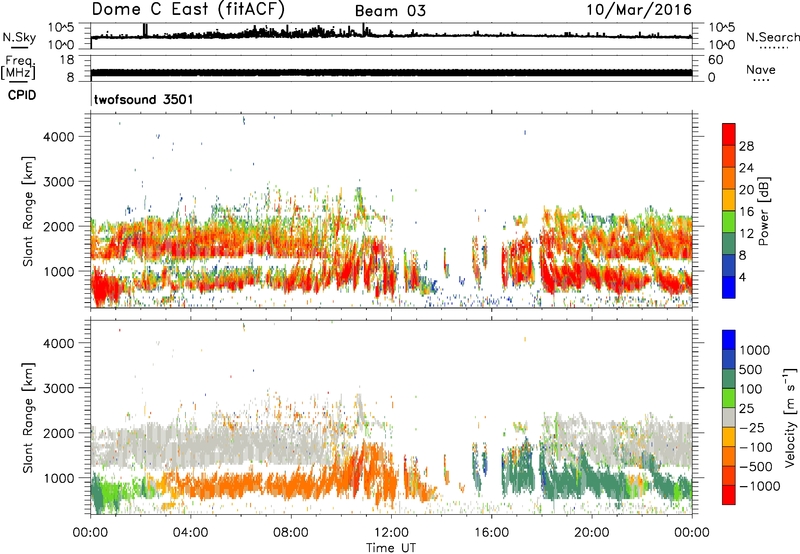Image resolution: width=800 pixels, height=554 pixels.
Task: Click the dark green segment of the velocity colorbar
Action: pyautogui.click(x=729, y=379)
